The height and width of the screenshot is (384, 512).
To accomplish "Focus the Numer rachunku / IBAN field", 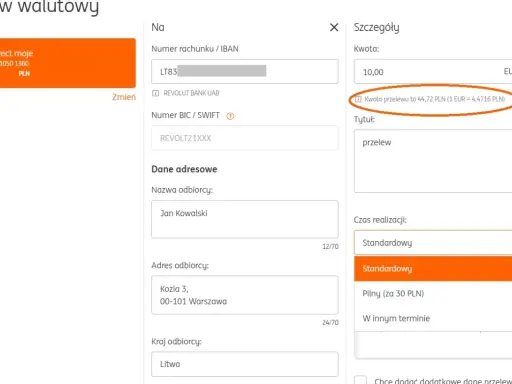I will click(x=245, y=71).
